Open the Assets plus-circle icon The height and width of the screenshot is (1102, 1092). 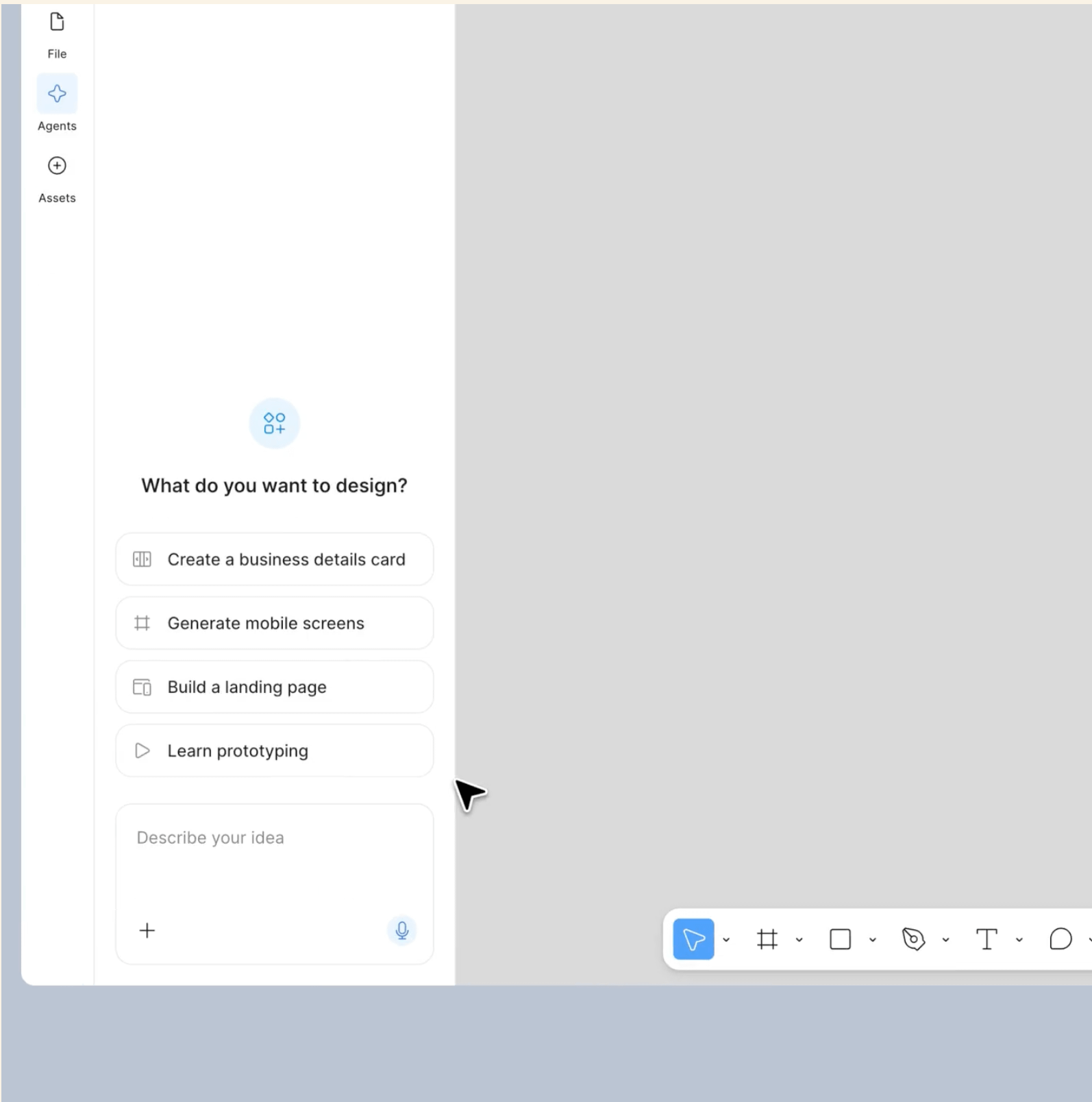57,165
